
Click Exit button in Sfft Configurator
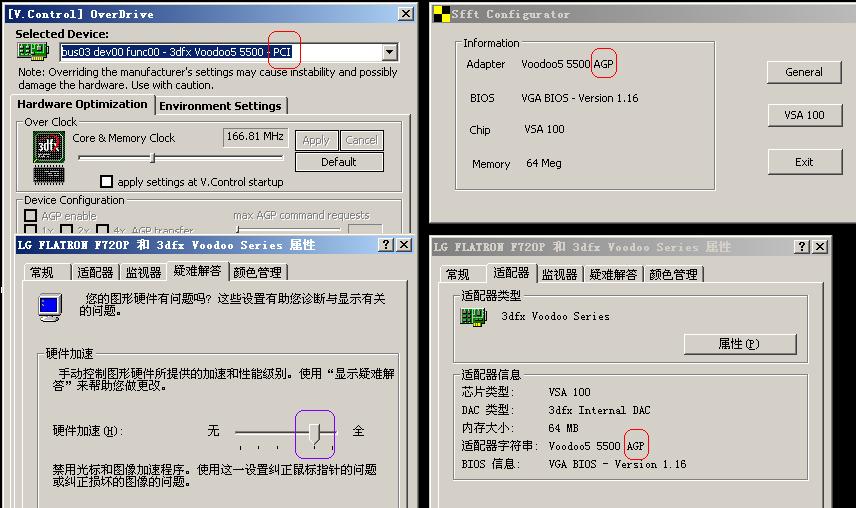[804, 162]
